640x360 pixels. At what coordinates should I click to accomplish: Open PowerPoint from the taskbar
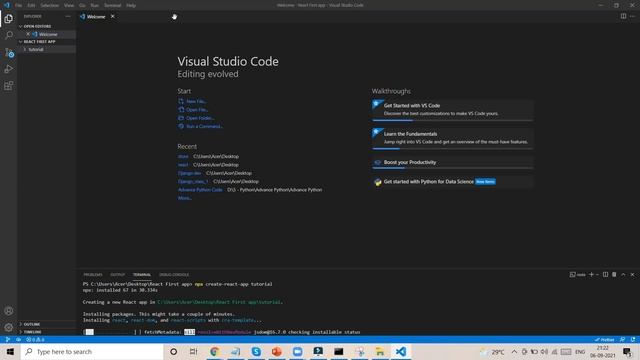click(x=276, y=351)
